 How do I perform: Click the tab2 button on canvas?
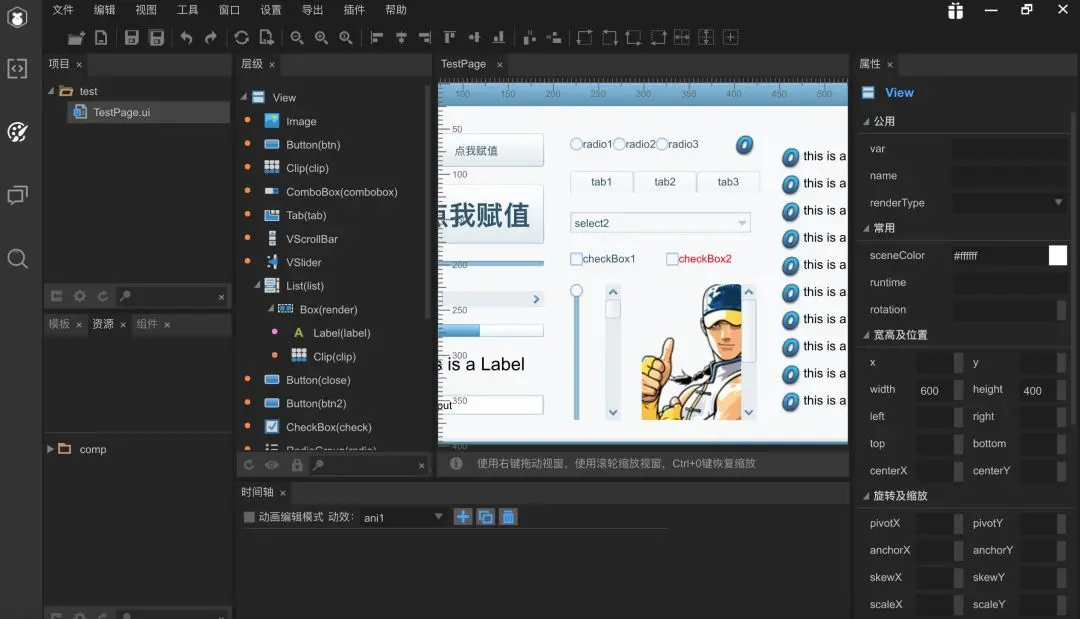pos(665,182)
